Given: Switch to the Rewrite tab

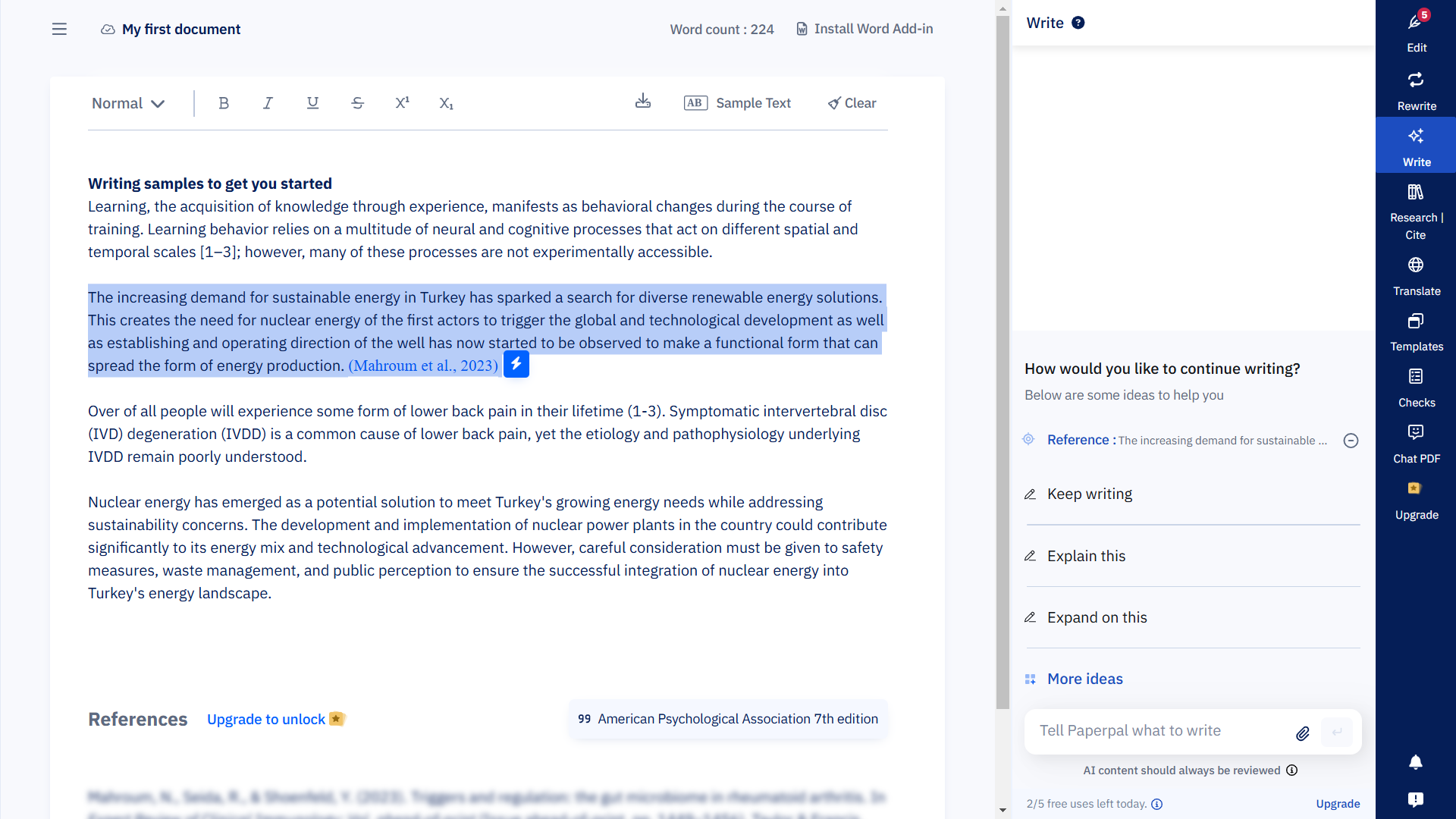Looking at the screenshot, I should pos(1416,89).
